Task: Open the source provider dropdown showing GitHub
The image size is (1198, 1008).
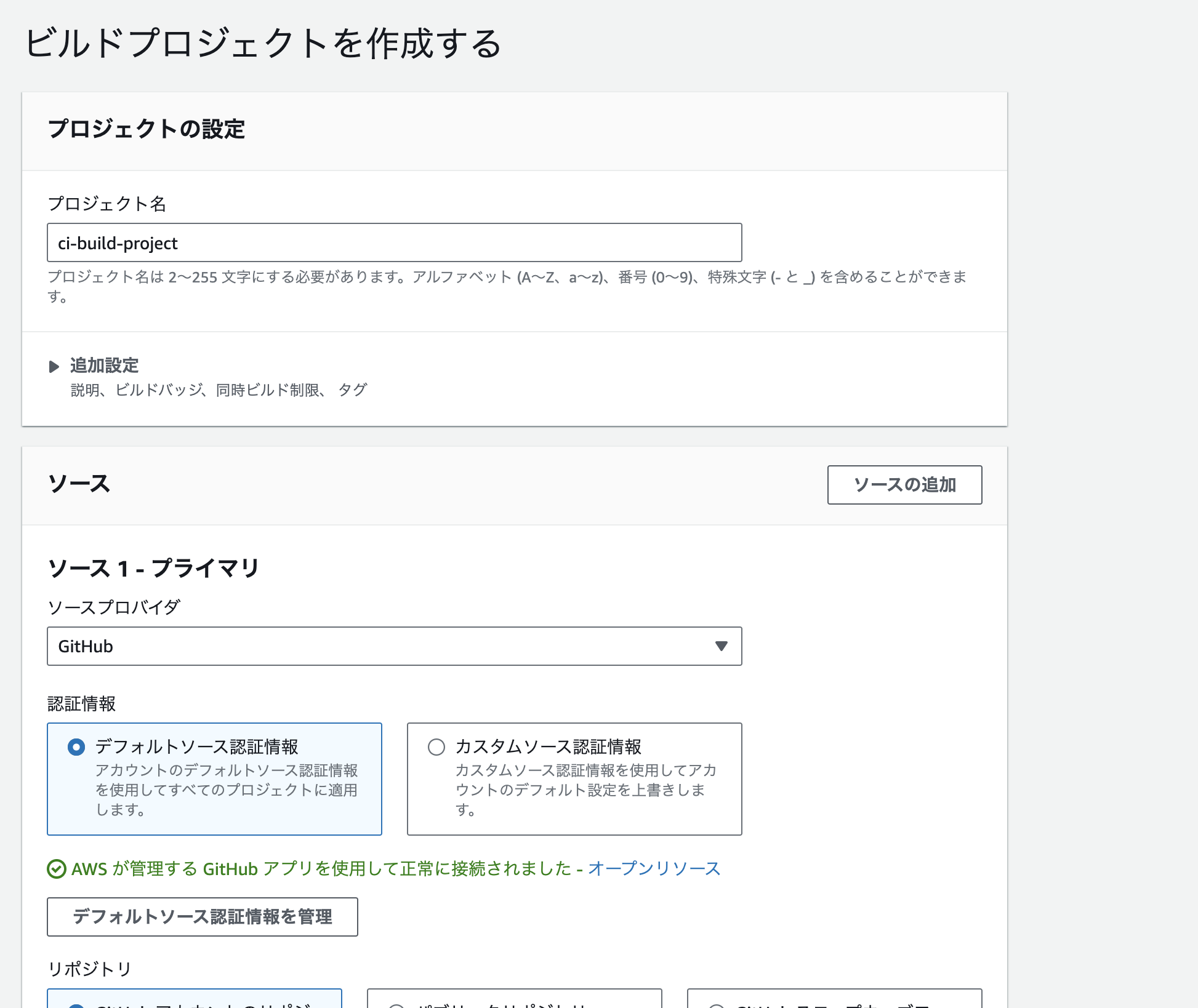Action: click(x=394, y=646)
